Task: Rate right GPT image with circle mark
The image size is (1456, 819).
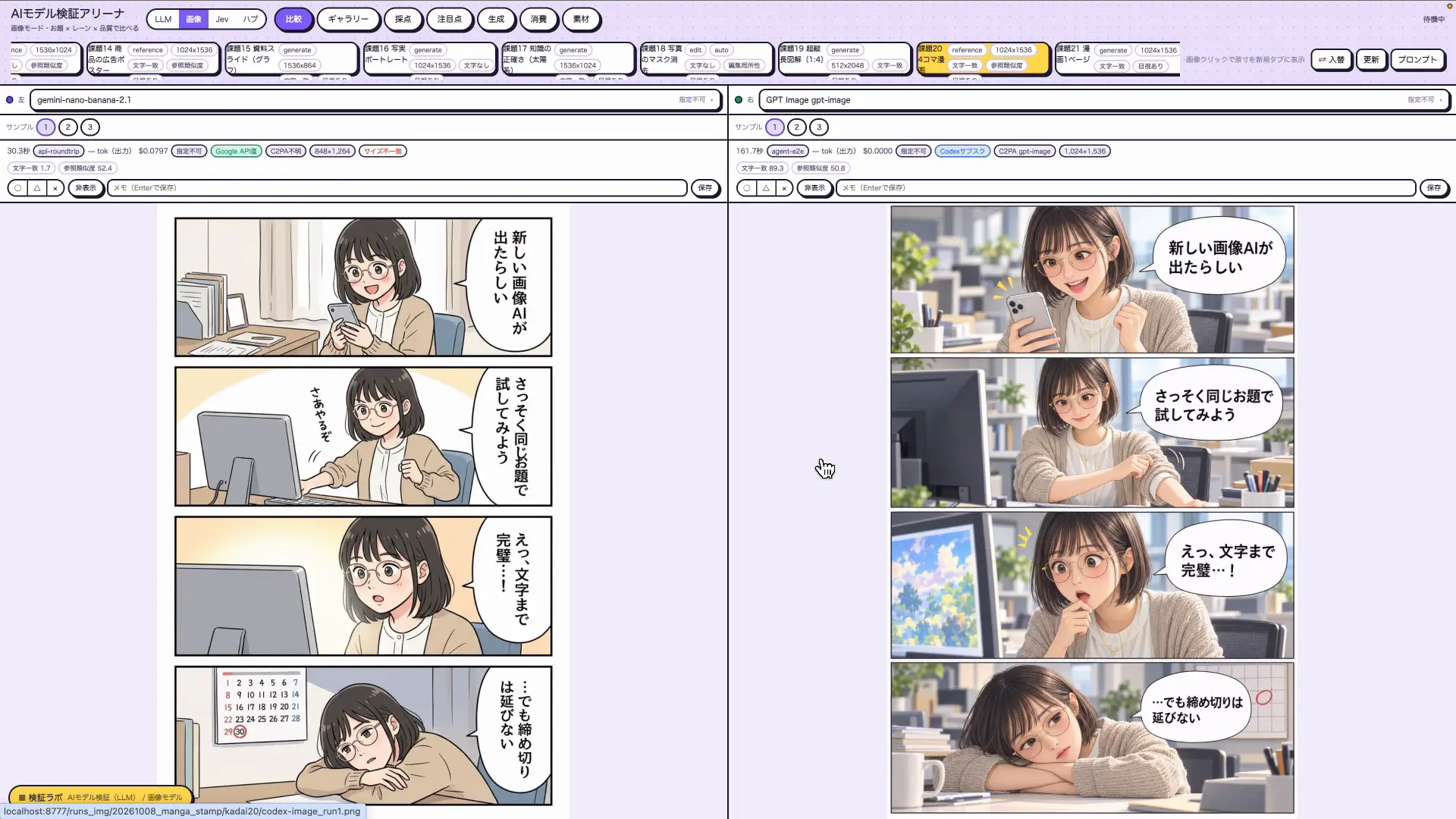Action: [747, 188]
